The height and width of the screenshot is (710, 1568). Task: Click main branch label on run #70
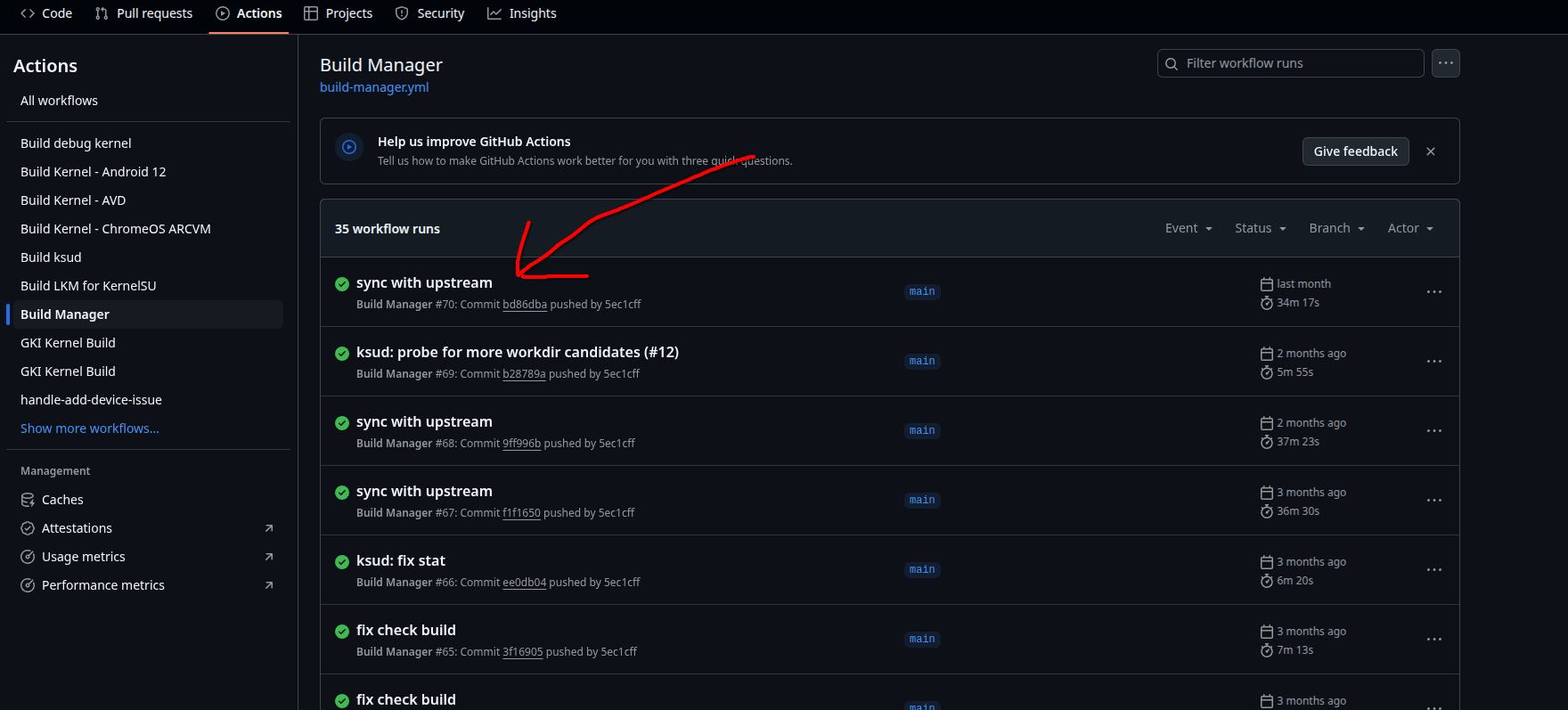pos(922,292)
